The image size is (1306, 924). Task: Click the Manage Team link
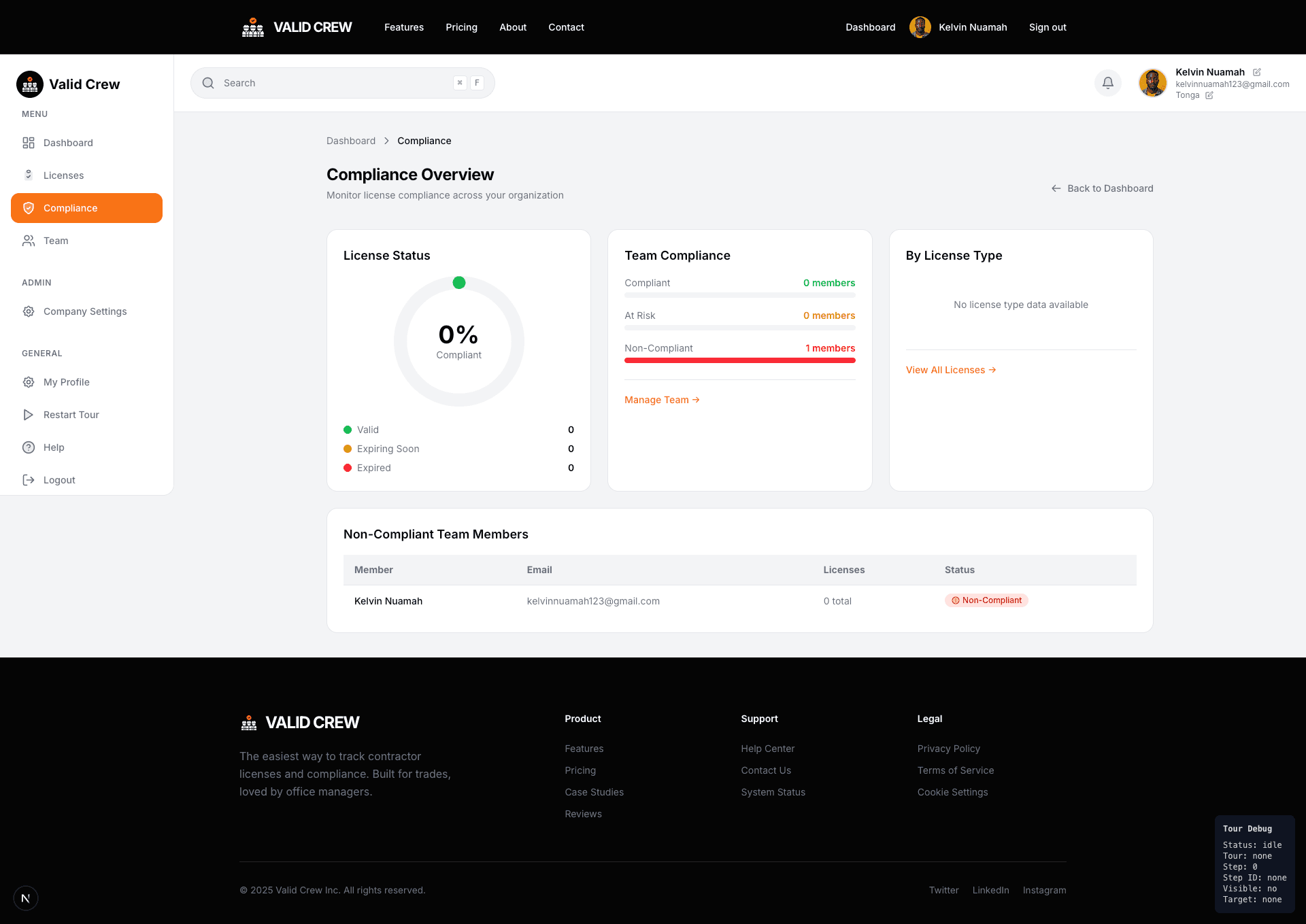[660, 400]
